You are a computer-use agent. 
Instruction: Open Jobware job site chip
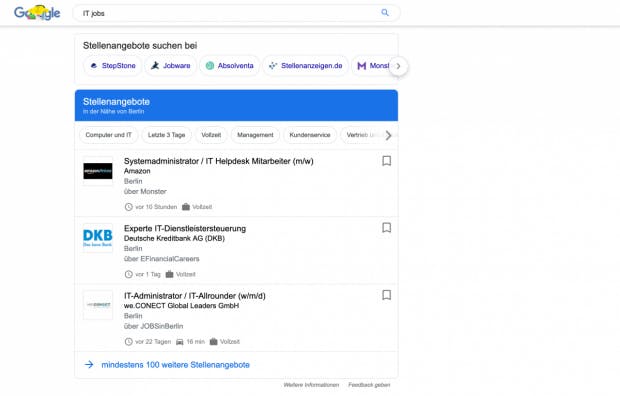point(170,66)
